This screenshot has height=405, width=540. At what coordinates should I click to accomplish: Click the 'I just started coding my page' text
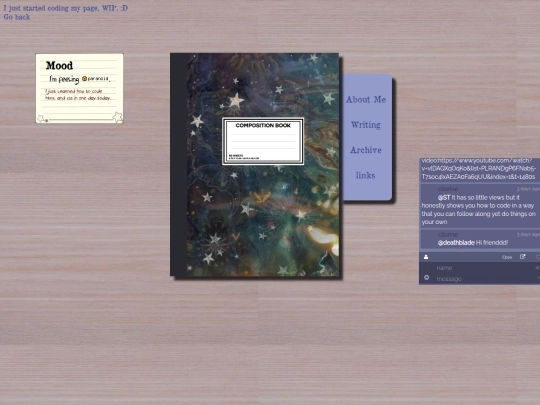pyautogui.click(x=65, y=8)
